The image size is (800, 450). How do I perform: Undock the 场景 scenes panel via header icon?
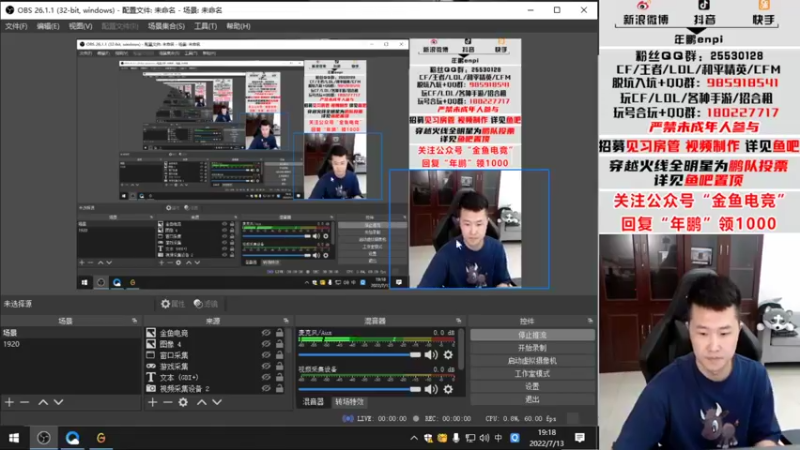pyautogui.click(x=134, y=321)
